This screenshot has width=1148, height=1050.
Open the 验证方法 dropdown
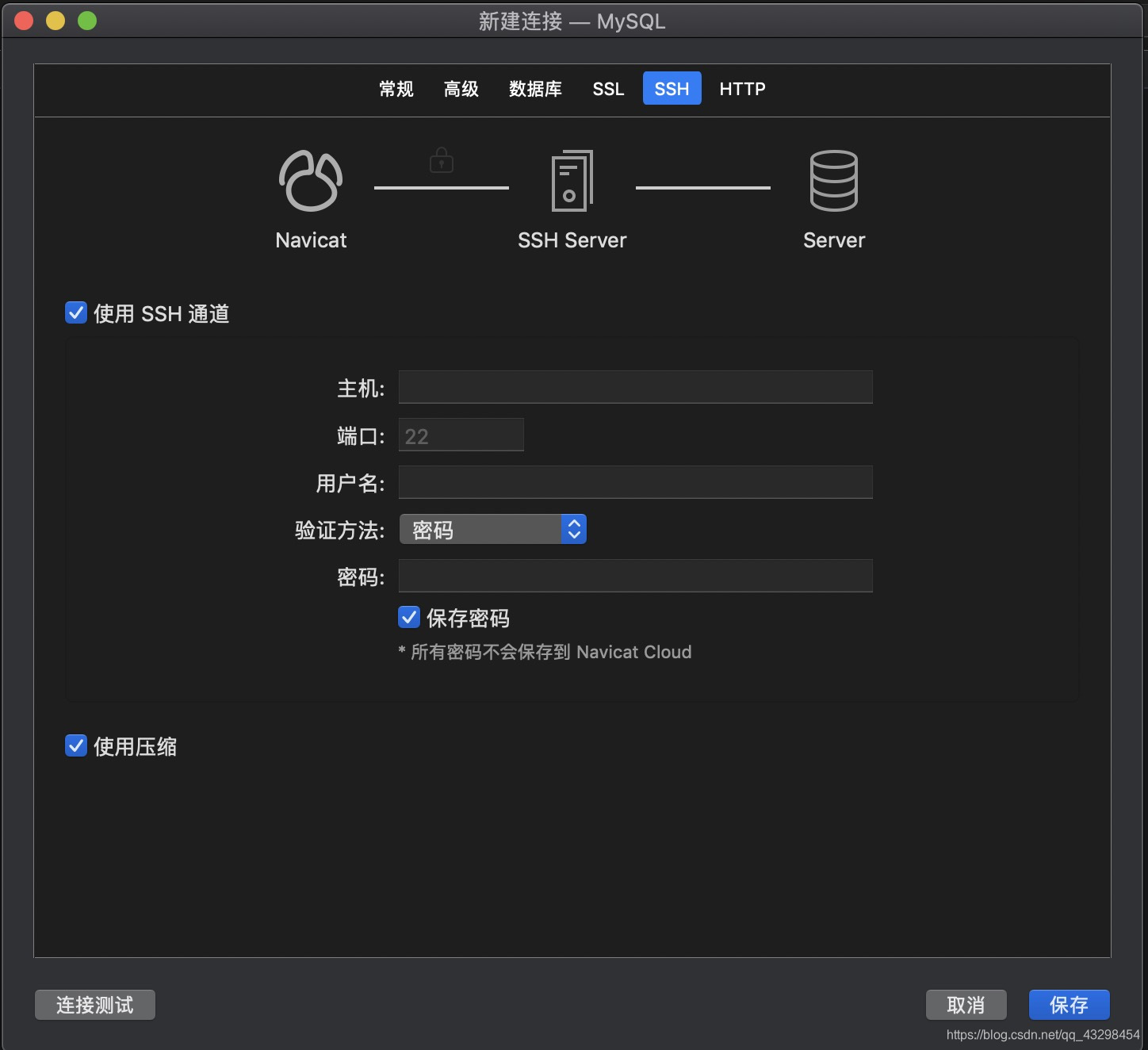click(492, 529)
